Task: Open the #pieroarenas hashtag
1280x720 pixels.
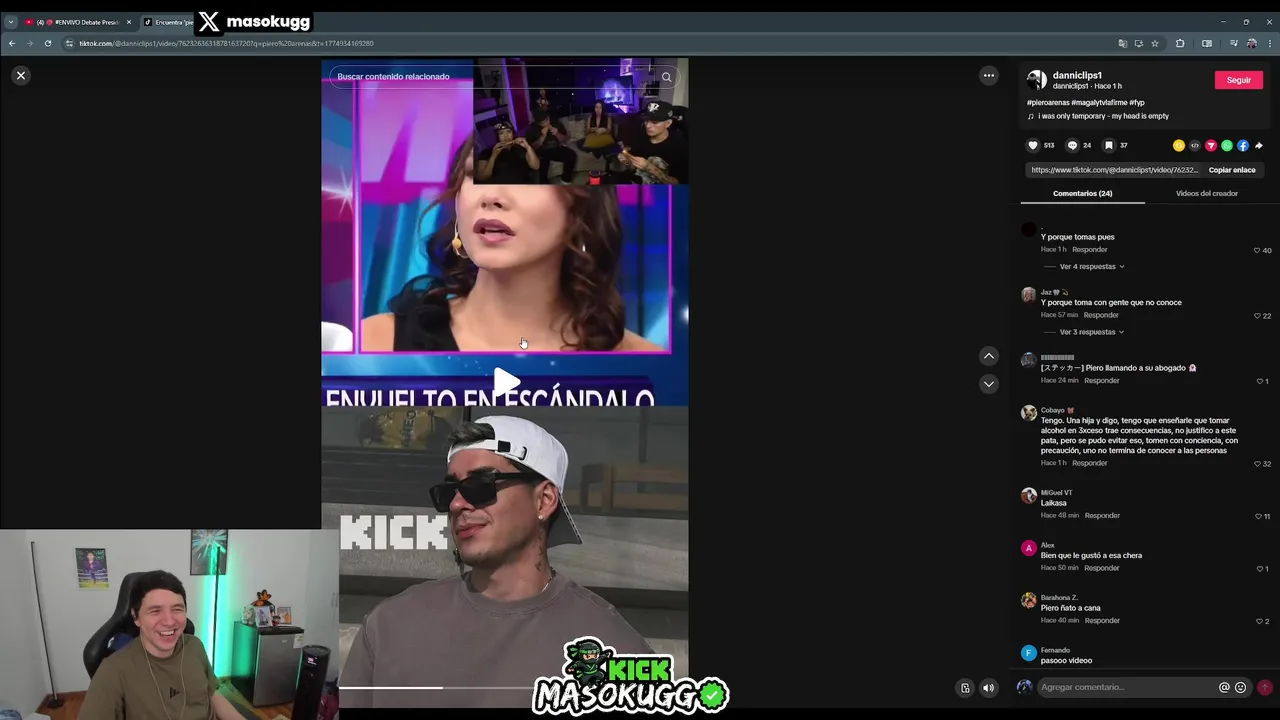Action: pos(1048,102)
